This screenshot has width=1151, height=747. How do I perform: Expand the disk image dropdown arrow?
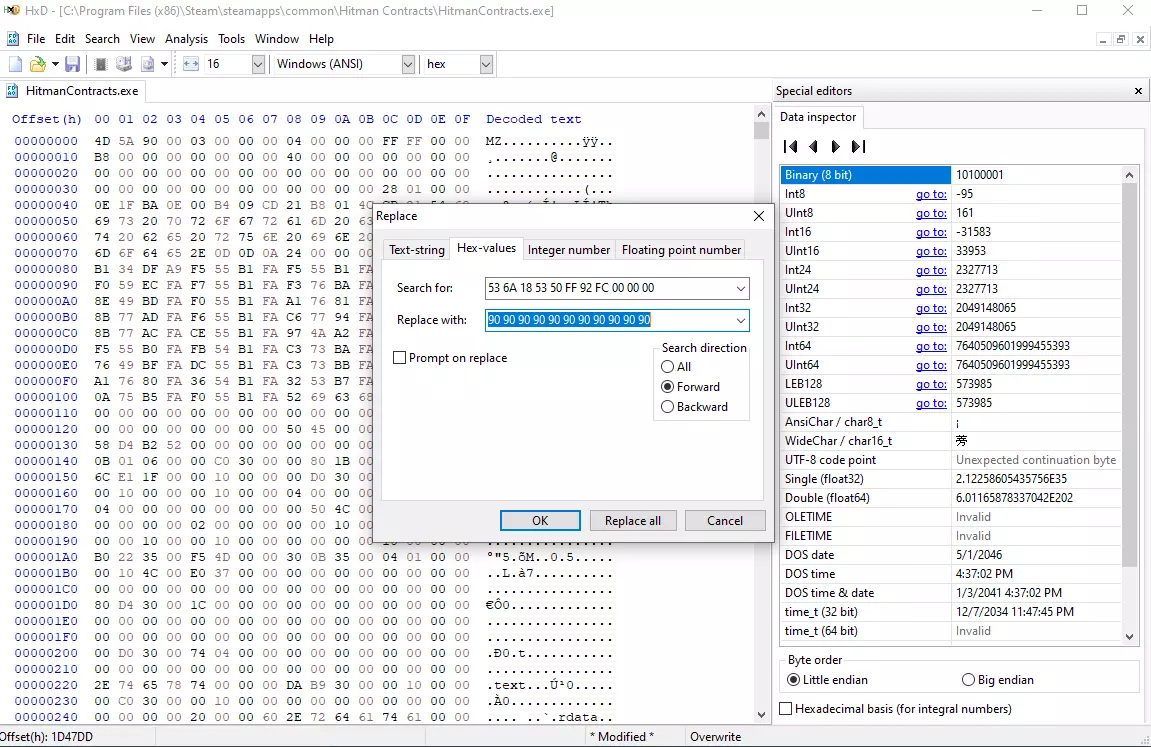click(x=164, y=65)
